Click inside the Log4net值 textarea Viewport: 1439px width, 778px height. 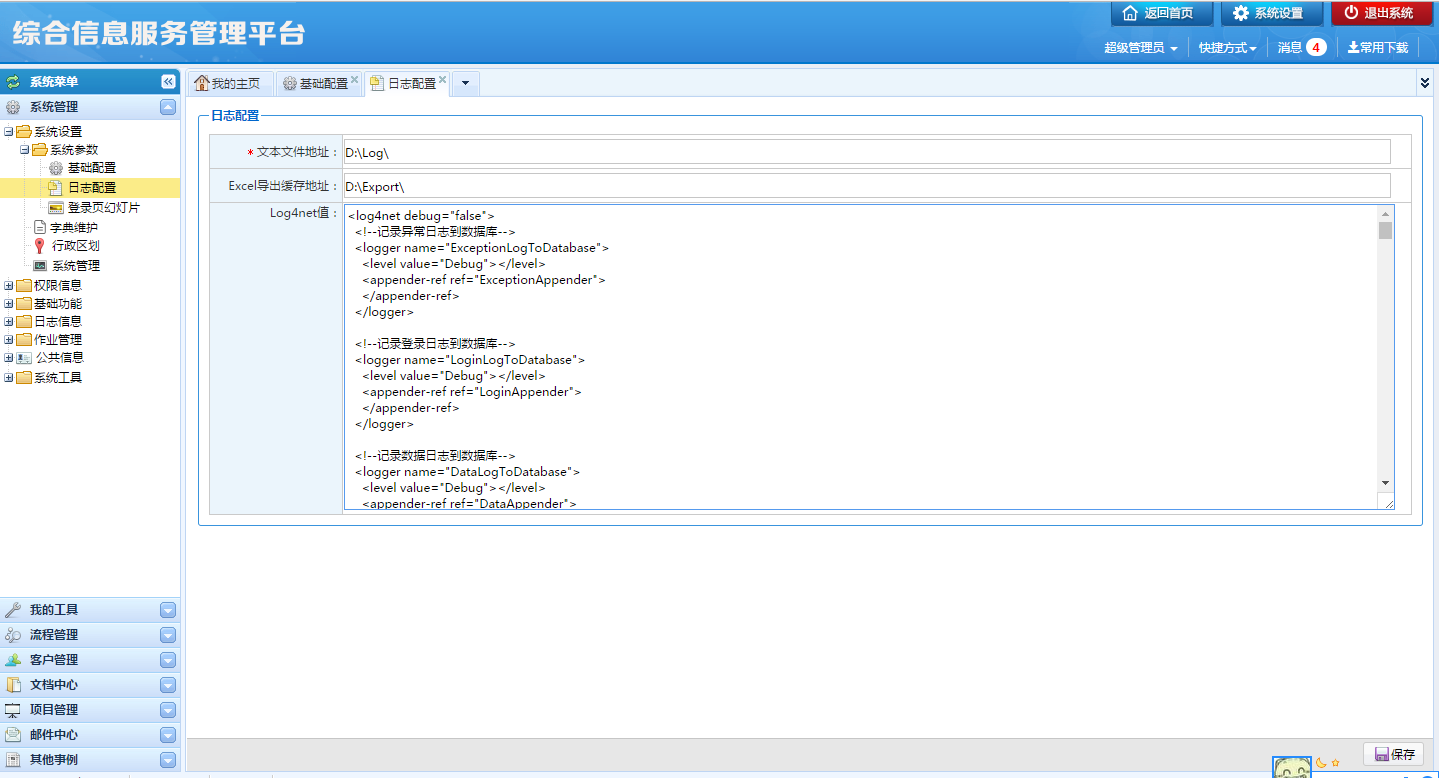860,357
